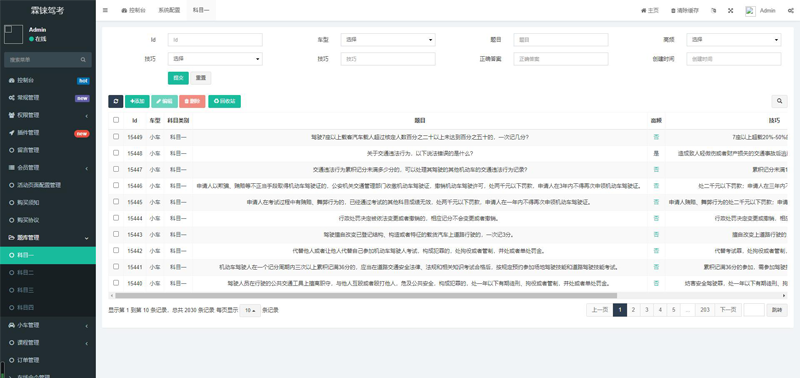Check the row with Id 15448
The width and height of the screenshot is (800, 378).
116,153
